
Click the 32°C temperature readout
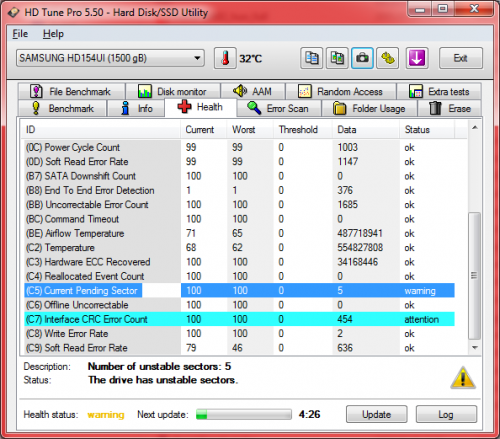pyautogui.click(x=251, y=59)
